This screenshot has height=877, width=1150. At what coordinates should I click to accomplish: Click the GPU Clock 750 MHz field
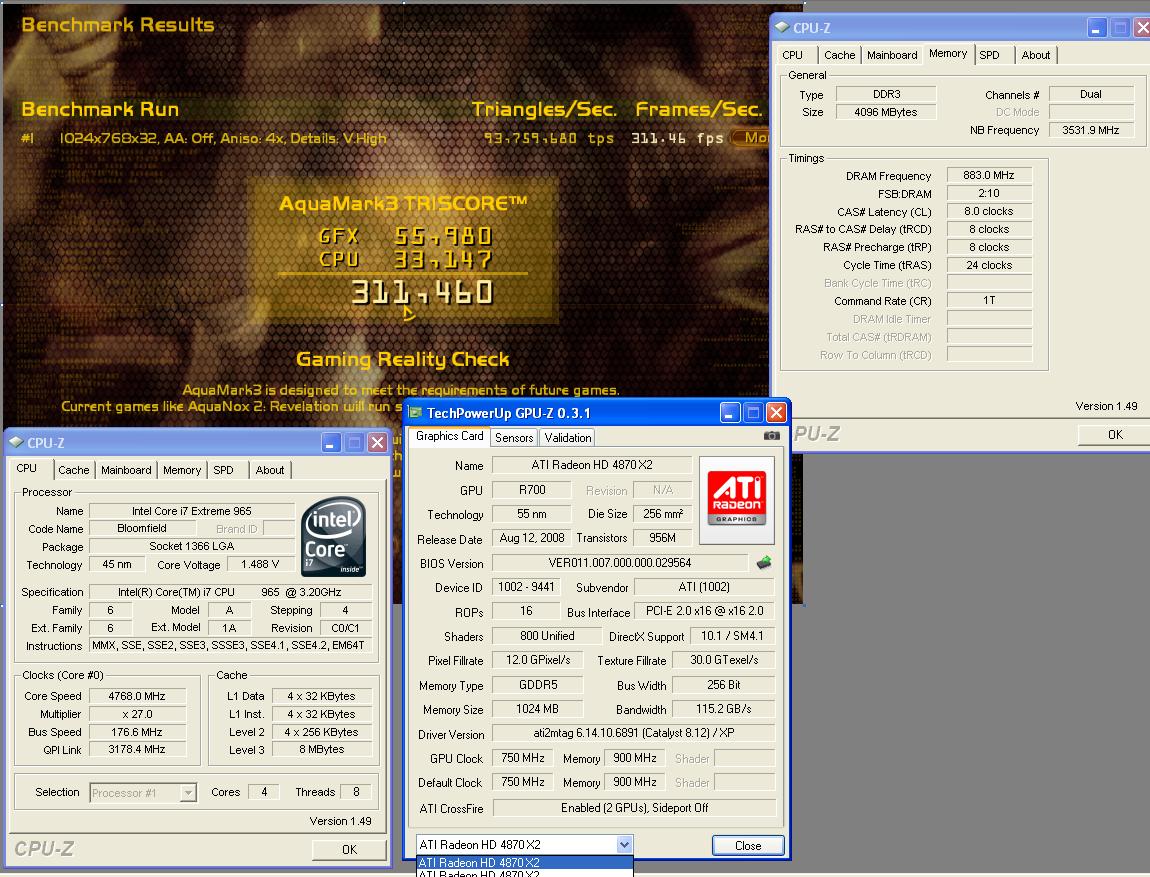523,757
